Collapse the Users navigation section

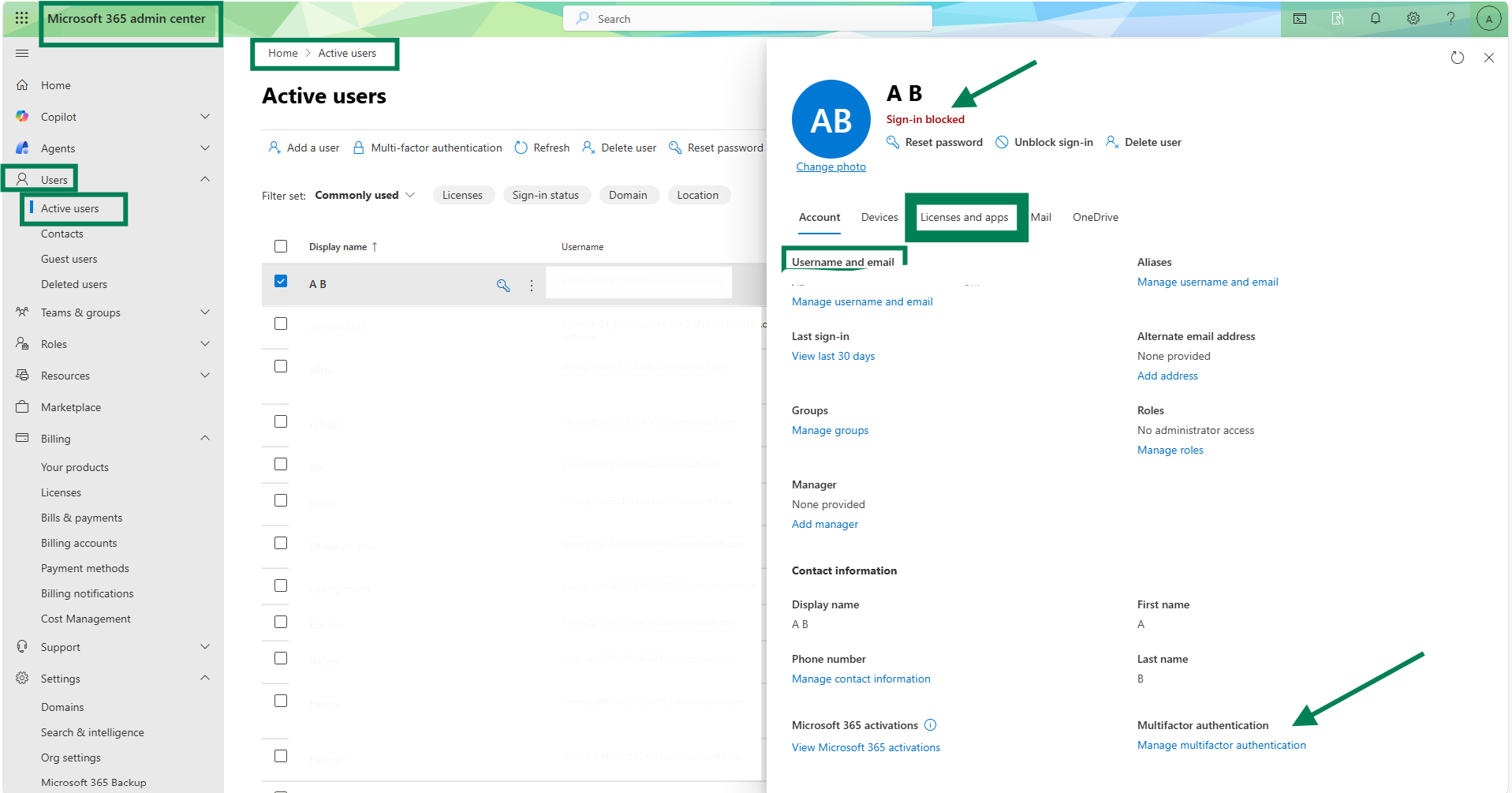(205, 179)
